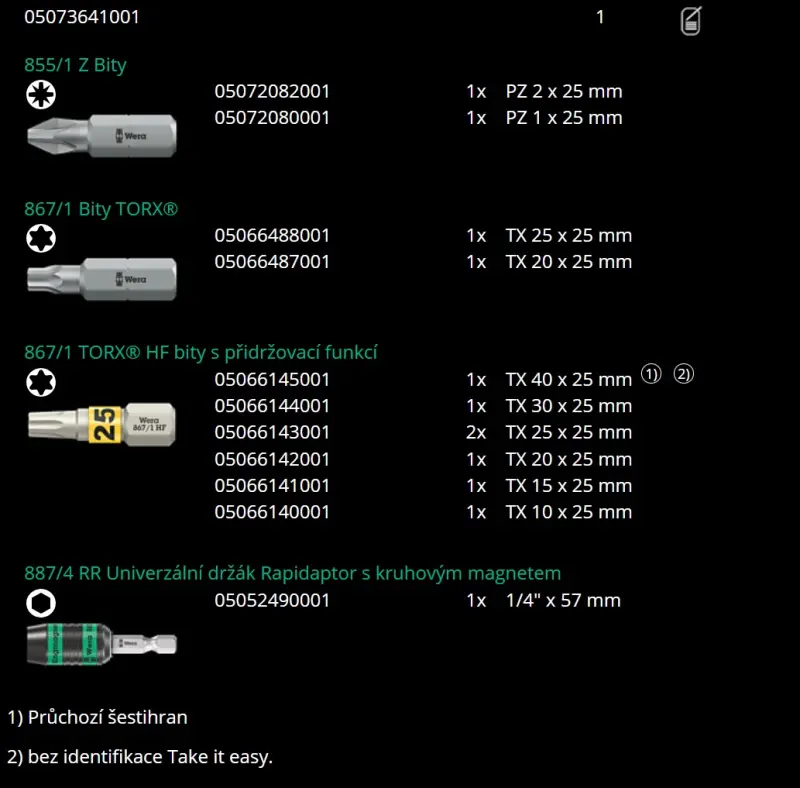The width and height of the screenshot is (800, 788).
Task: Open the HF bit image with yellow 25 label
Action: (x=101, y=423)
